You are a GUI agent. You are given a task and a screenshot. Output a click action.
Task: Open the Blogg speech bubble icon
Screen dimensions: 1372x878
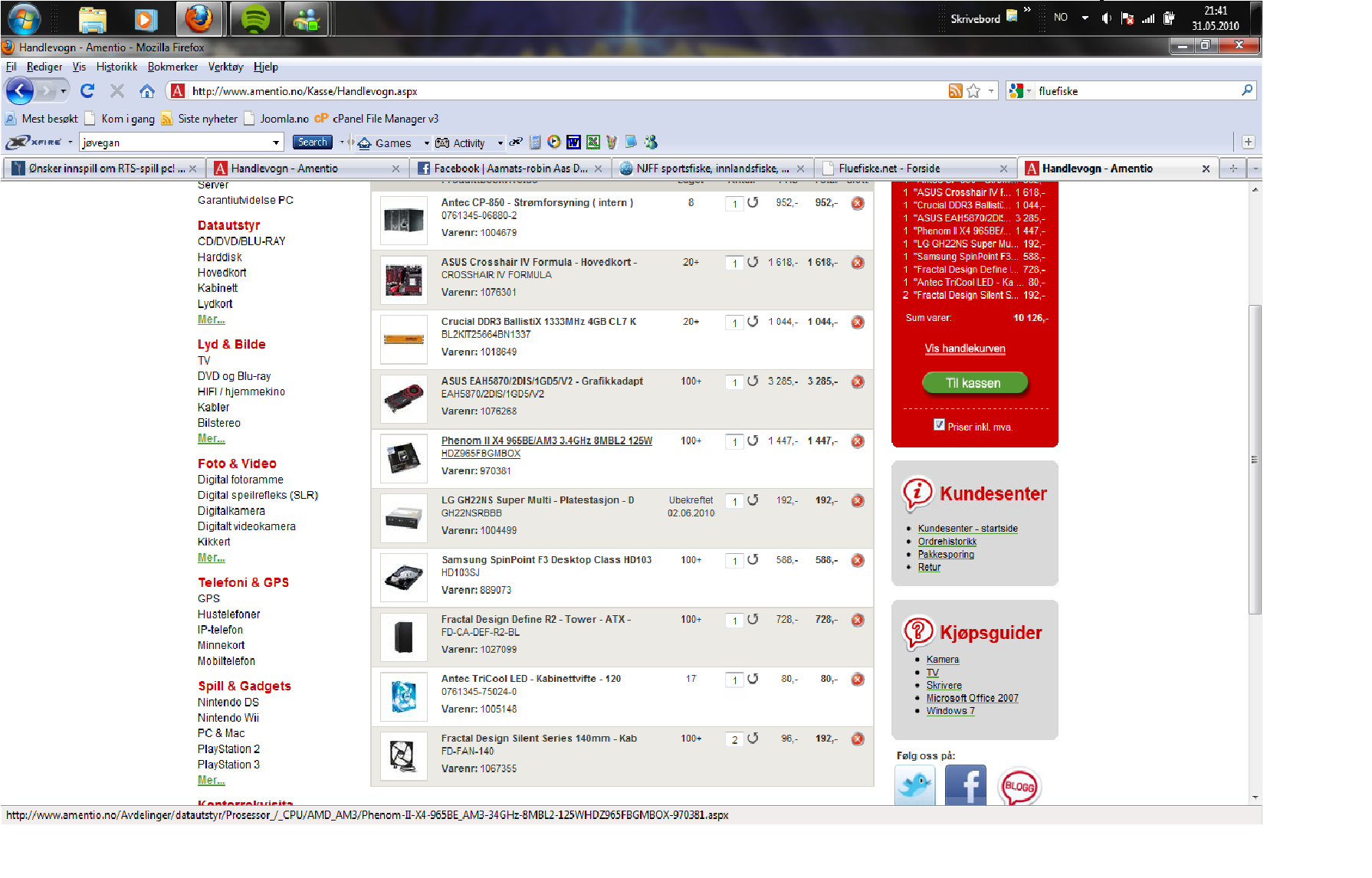[x=1019, y=786]
